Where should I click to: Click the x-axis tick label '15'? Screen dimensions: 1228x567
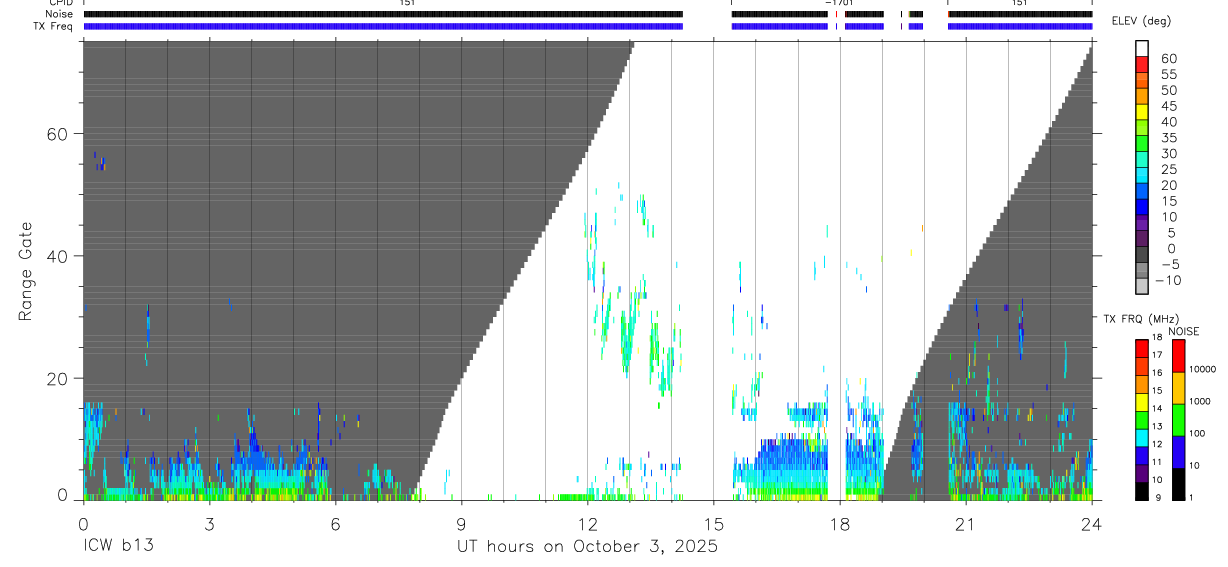pos(714,523)
